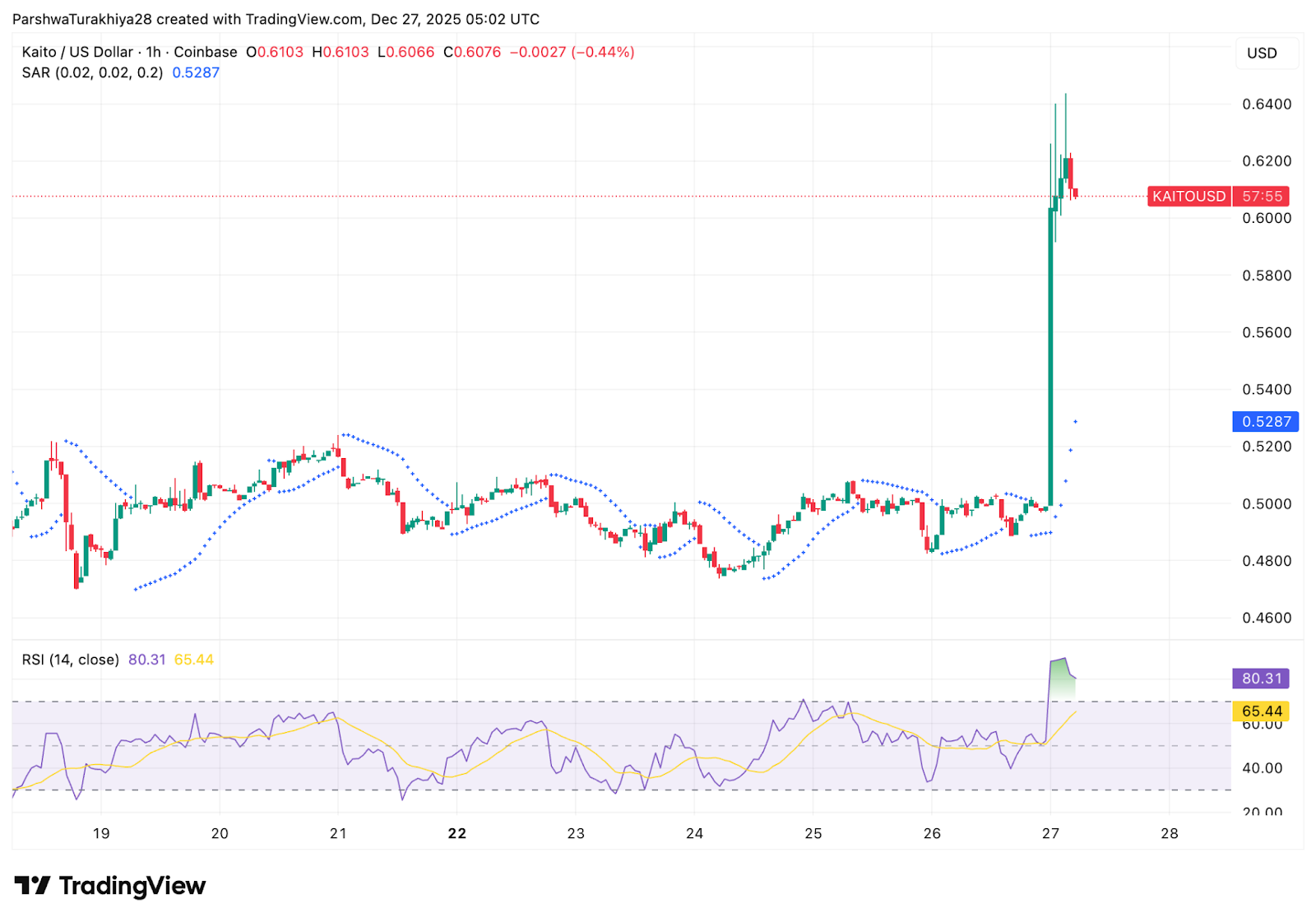1316x922 pixels.
Task: Click the blue SAR value 0.5287 in the legend
Action: [196, 72]
